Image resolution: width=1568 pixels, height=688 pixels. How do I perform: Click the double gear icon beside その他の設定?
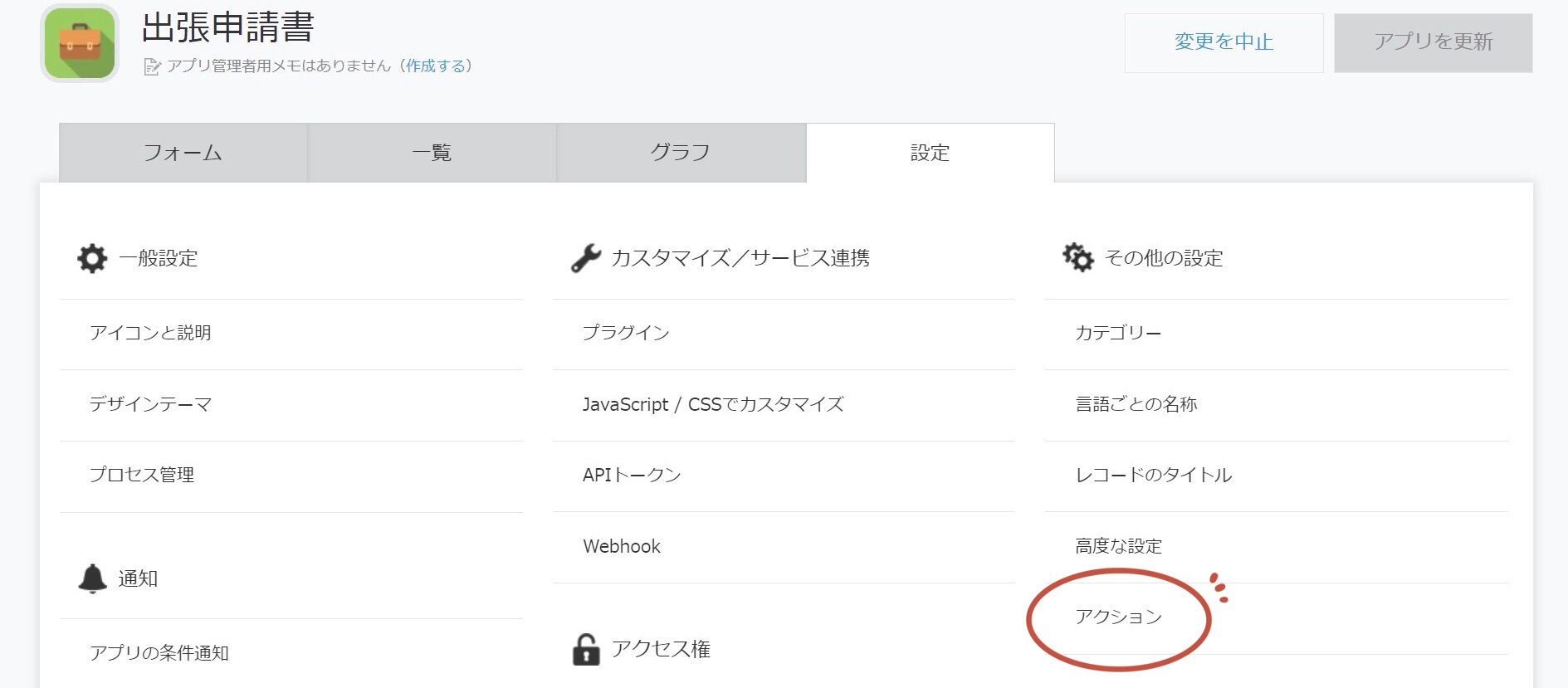pyautogui.click(x=1078, y=257)
